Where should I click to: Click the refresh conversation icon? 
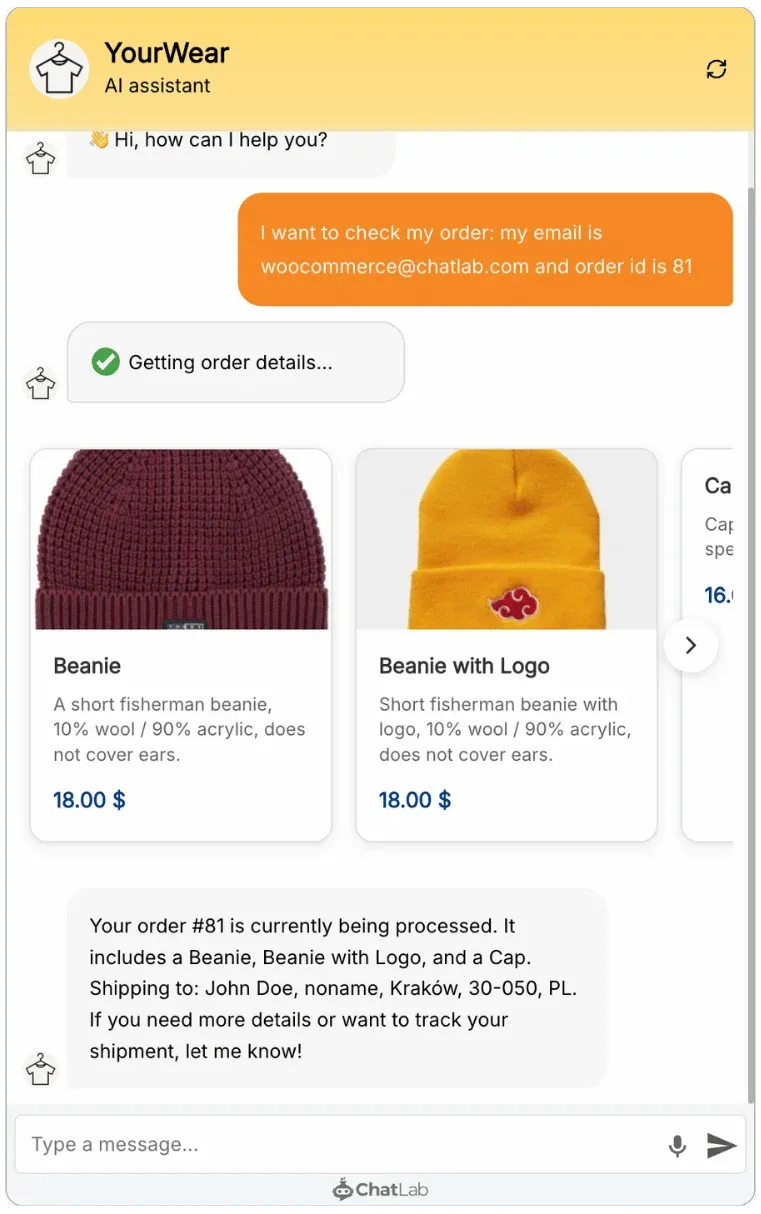pyautogui.click(x=716, y=70)
